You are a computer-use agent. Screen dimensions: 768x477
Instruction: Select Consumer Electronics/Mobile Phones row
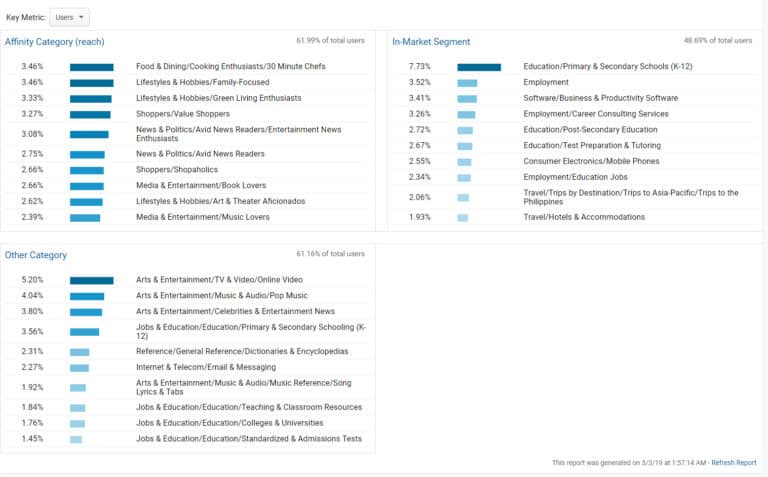point(591,161)
